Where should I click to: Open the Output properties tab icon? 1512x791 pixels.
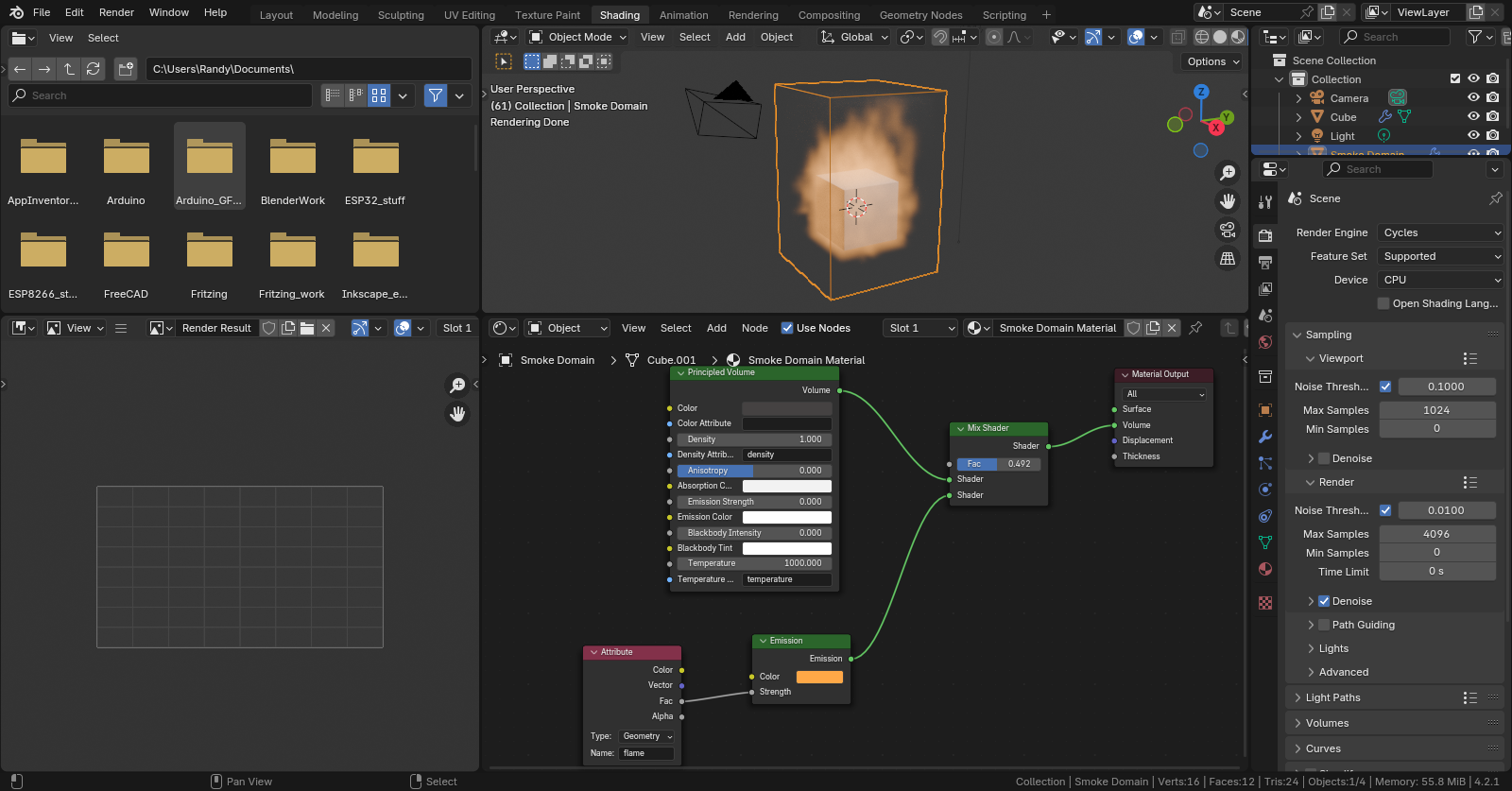point(1265,263)
